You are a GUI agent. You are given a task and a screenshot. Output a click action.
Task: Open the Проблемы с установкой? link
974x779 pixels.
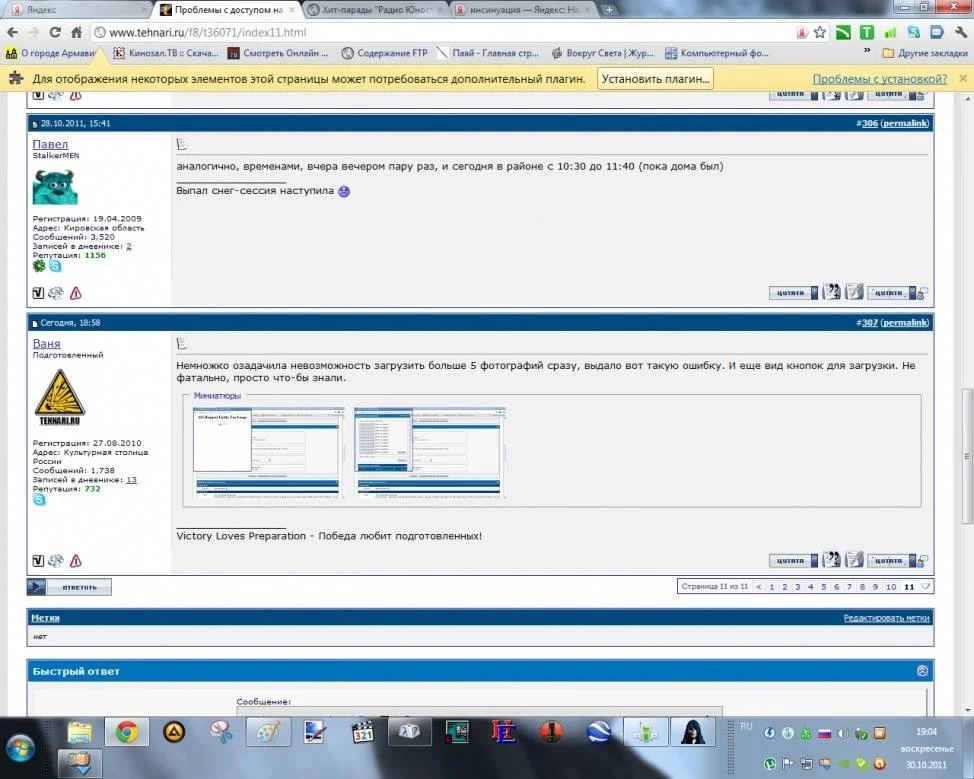[880, 79]
